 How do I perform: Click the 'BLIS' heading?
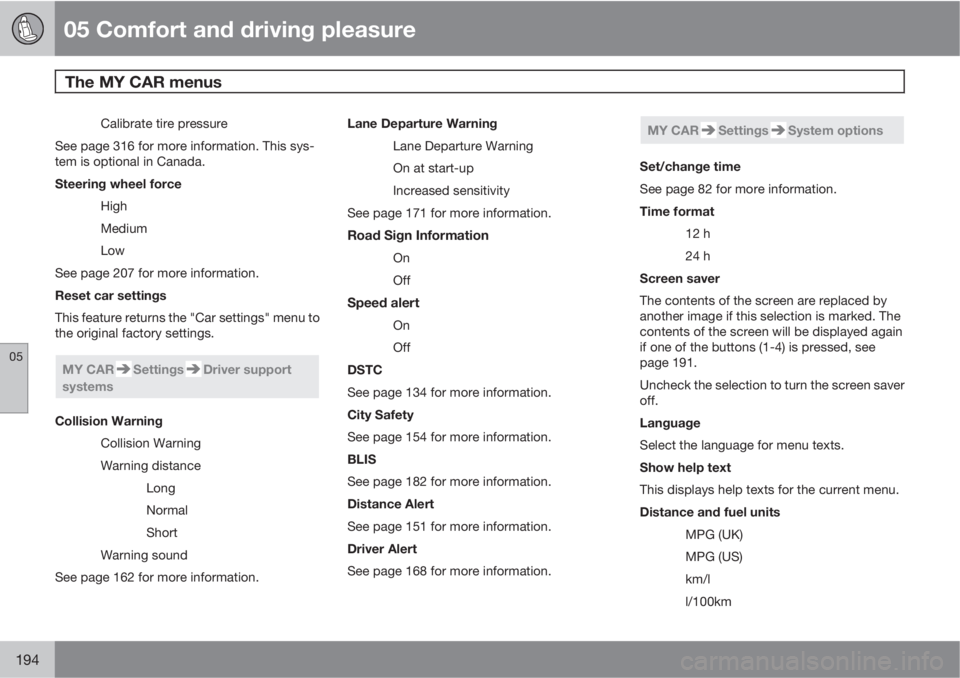click(362, 459)
